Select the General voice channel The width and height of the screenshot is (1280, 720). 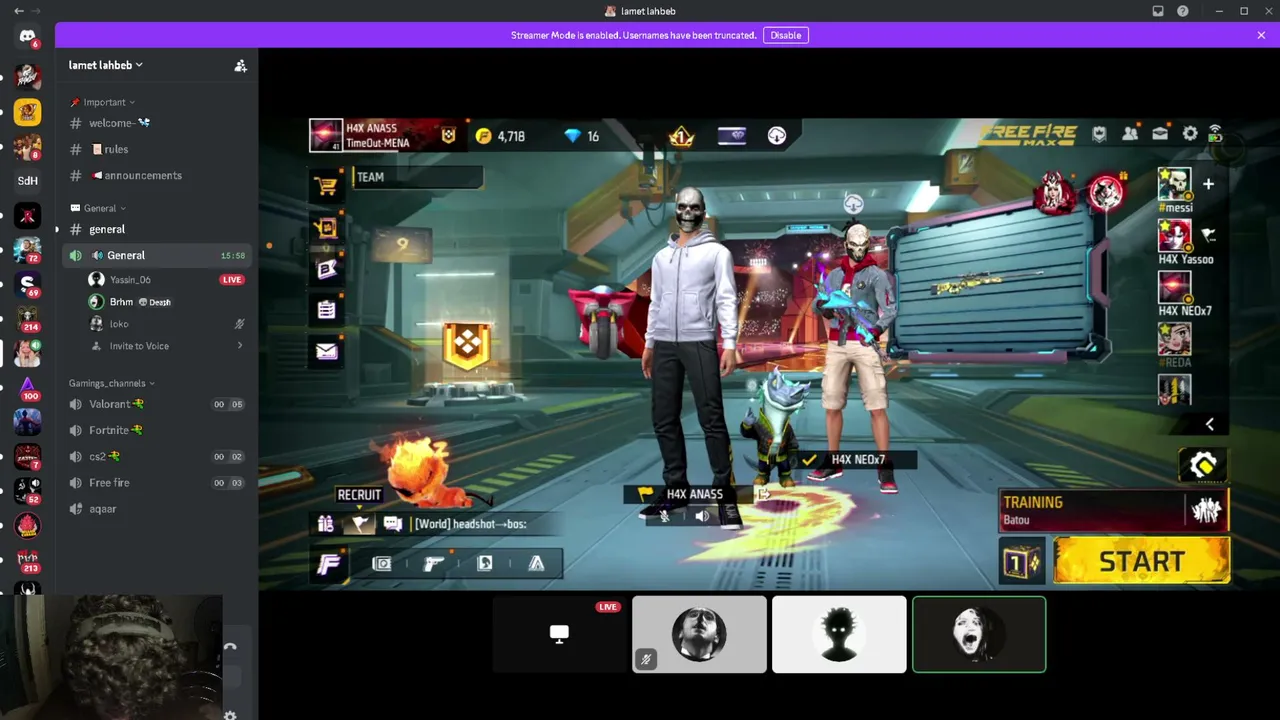click(x=155, y=255)
